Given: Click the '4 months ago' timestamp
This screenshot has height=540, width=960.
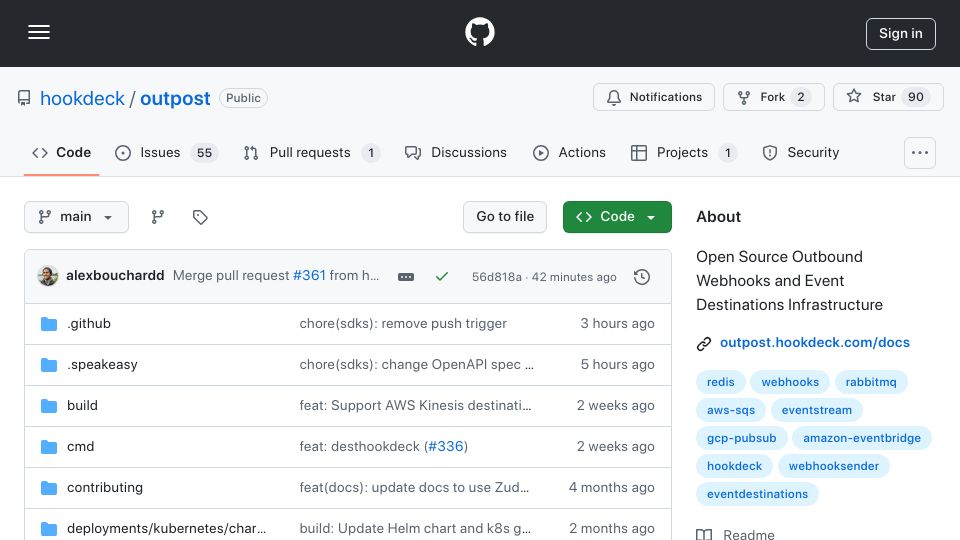Looking at the screenshot, I should (x=612, y=487).
